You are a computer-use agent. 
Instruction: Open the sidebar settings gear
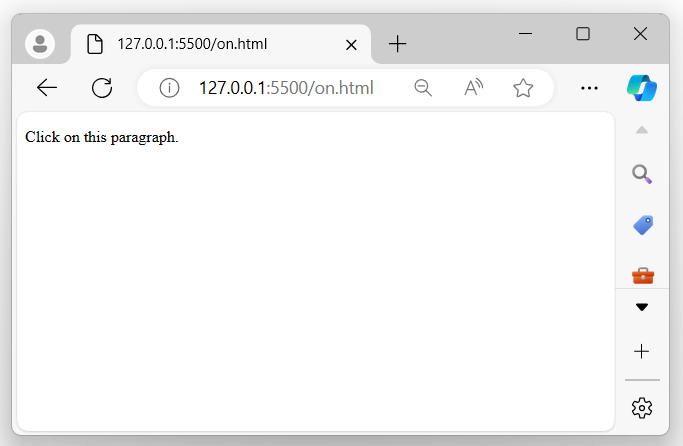point(642,407)
